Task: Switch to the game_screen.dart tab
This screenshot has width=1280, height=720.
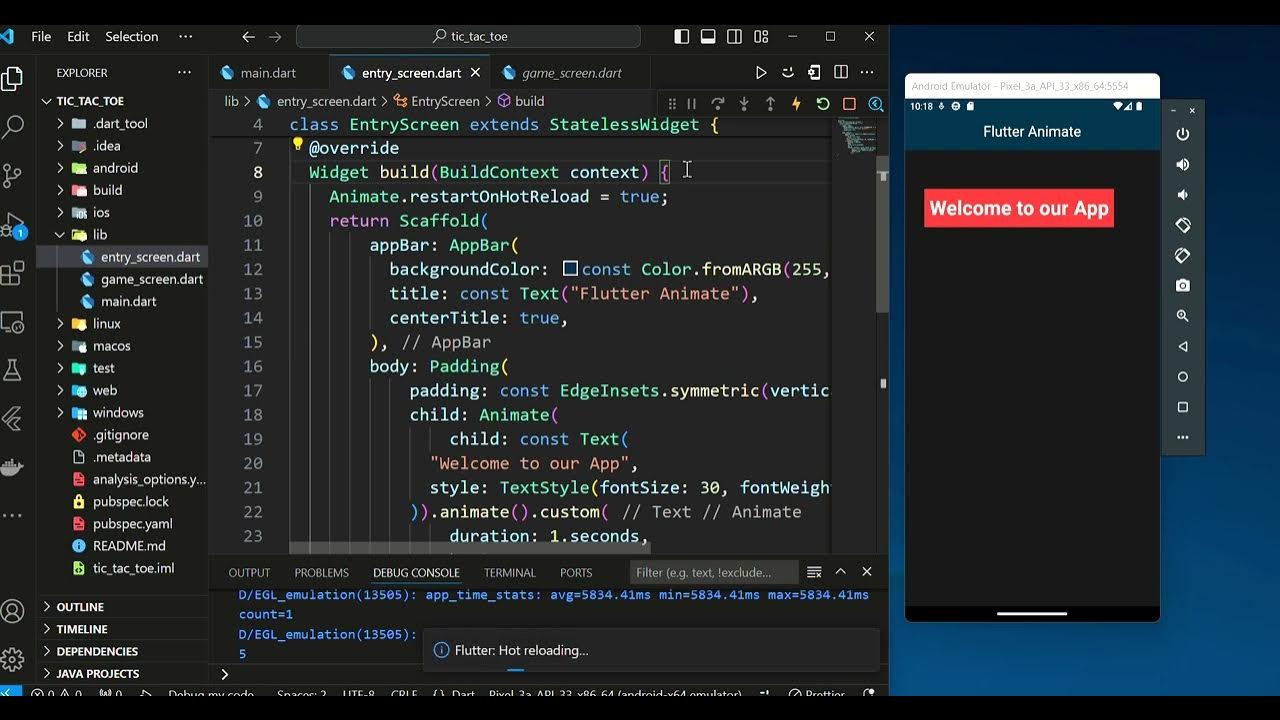Action: click(x=572, y=73)
